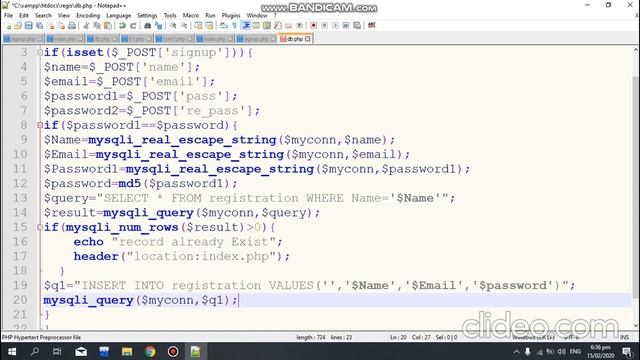Click the Open file toolbar icon
The width and height of the screenshot is (640, 360).
18,25
